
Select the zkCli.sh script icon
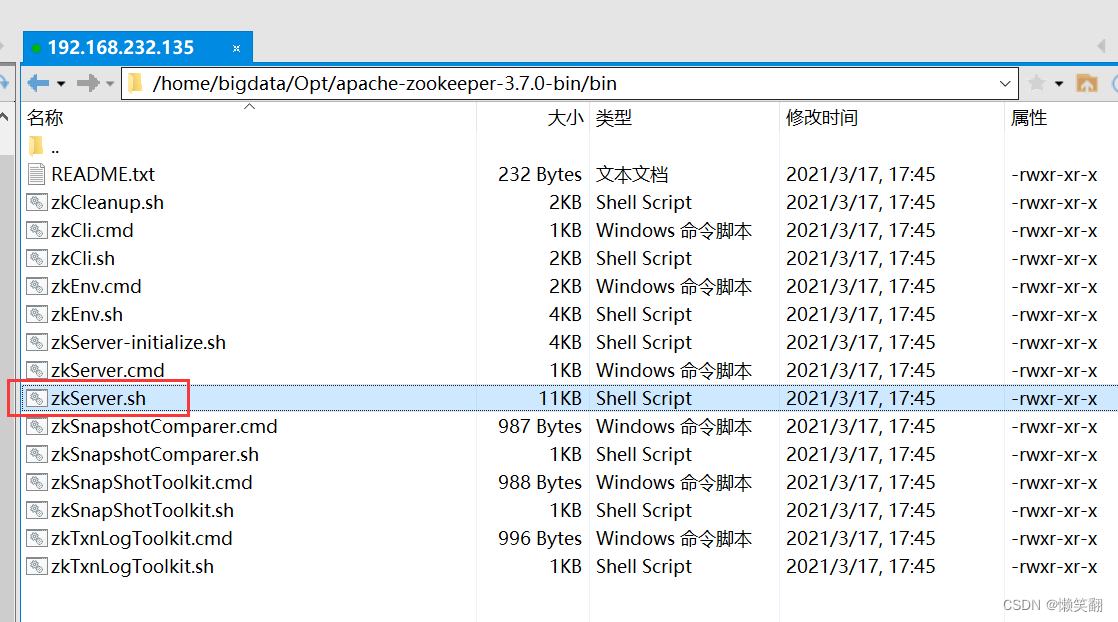(x=37, y=258)
